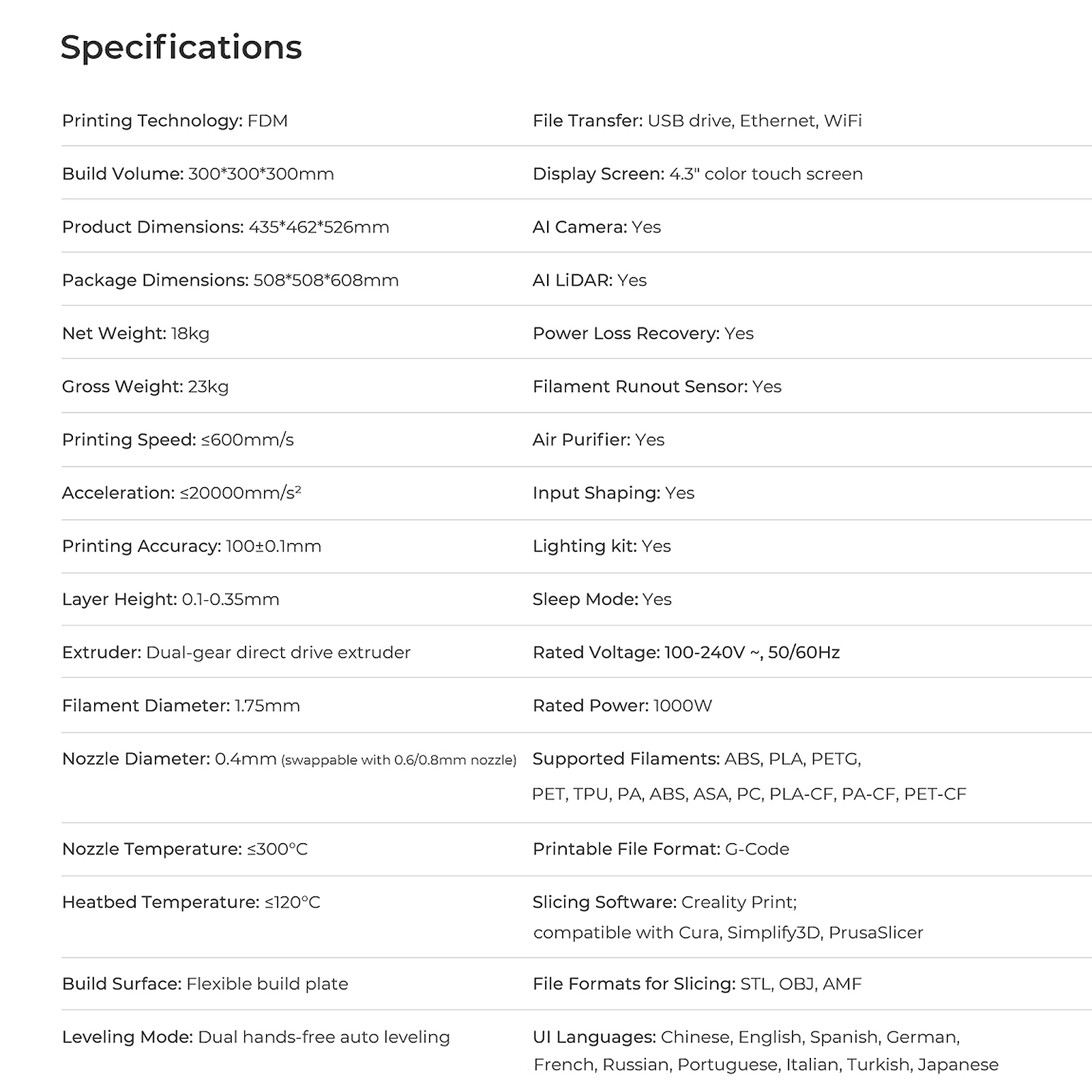
Task: Click the Display Screen touch screen text
Action: click(697, 174)
